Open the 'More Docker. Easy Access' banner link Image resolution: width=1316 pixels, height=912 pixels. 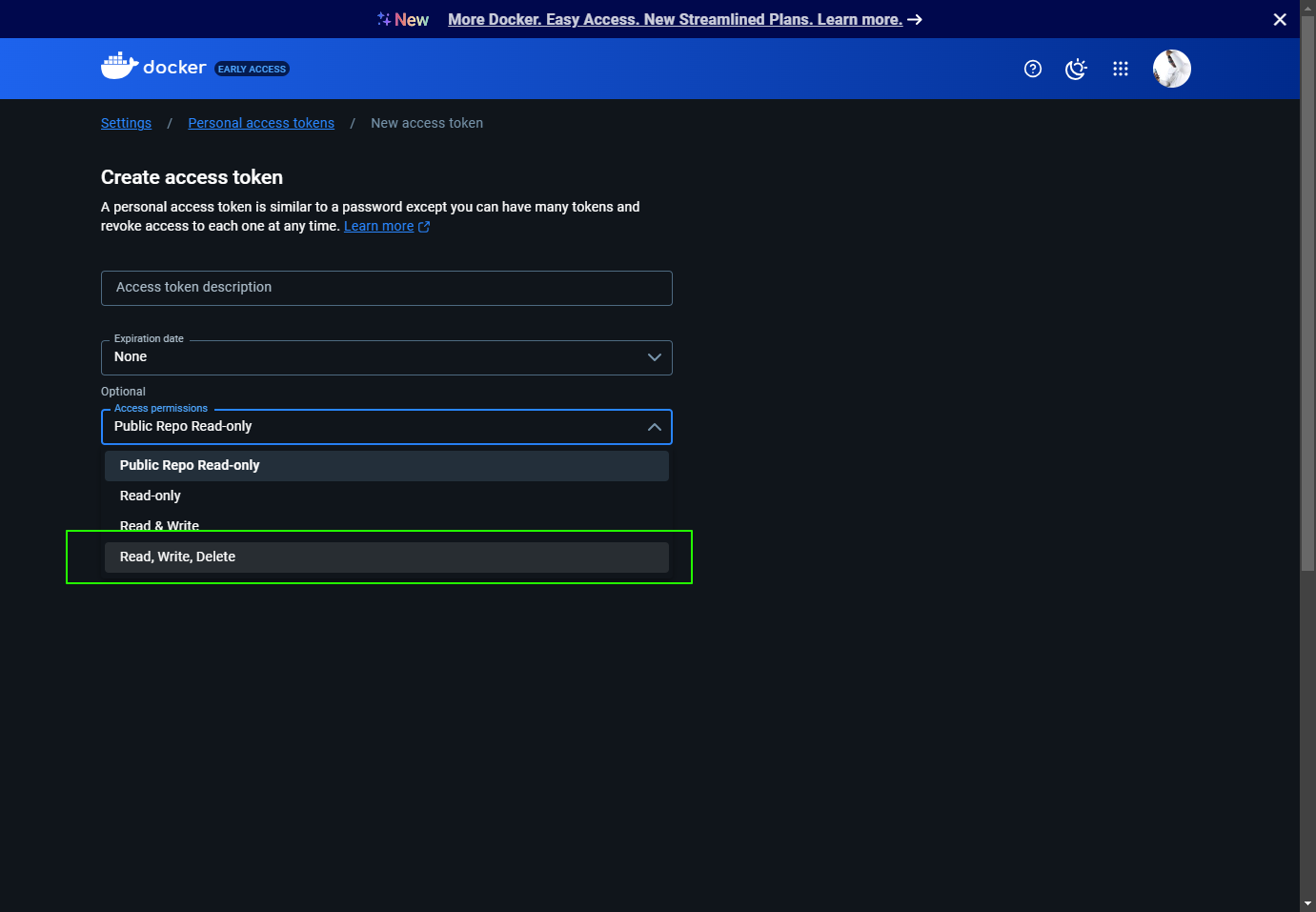676,19
